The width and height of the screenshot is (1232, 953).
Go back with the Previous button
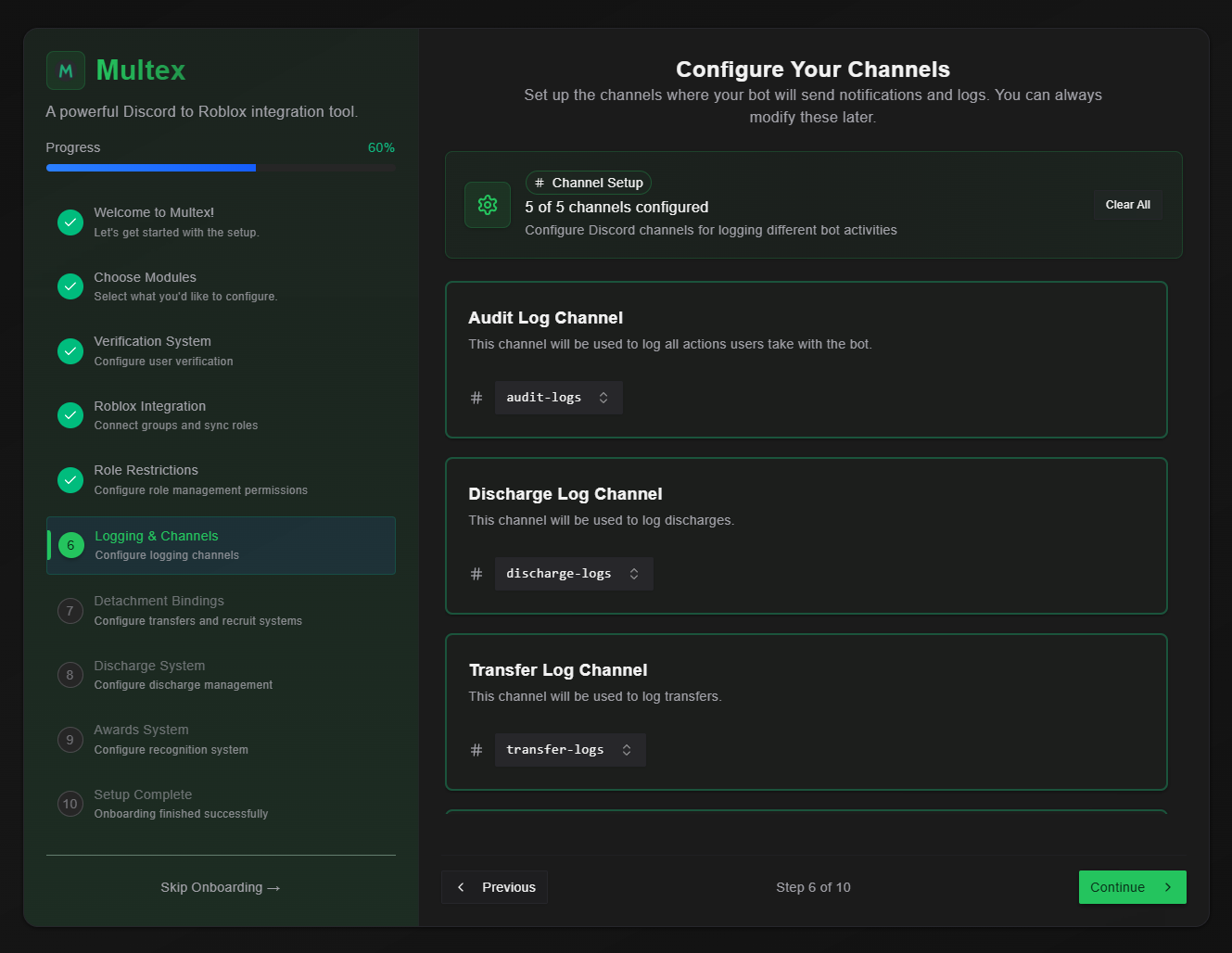tap(495, 887)
